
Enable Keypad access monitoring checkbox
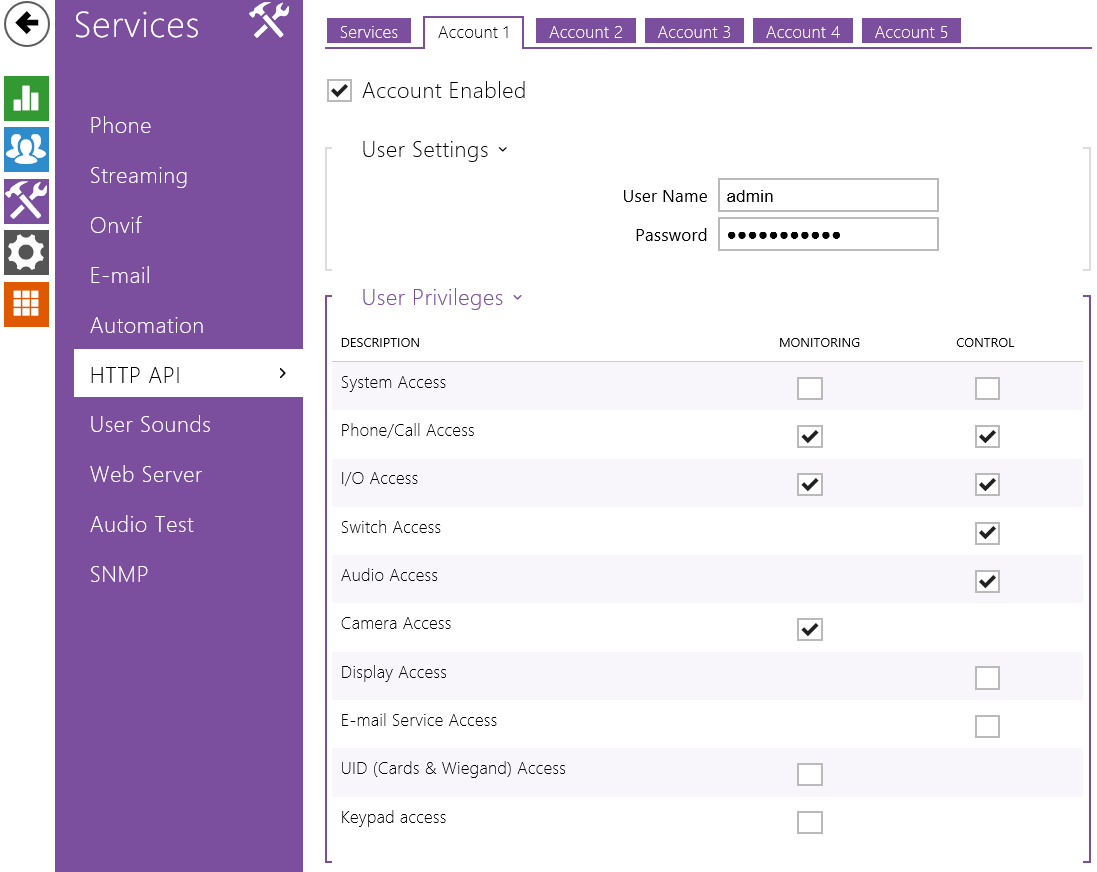tap(810, 822)
